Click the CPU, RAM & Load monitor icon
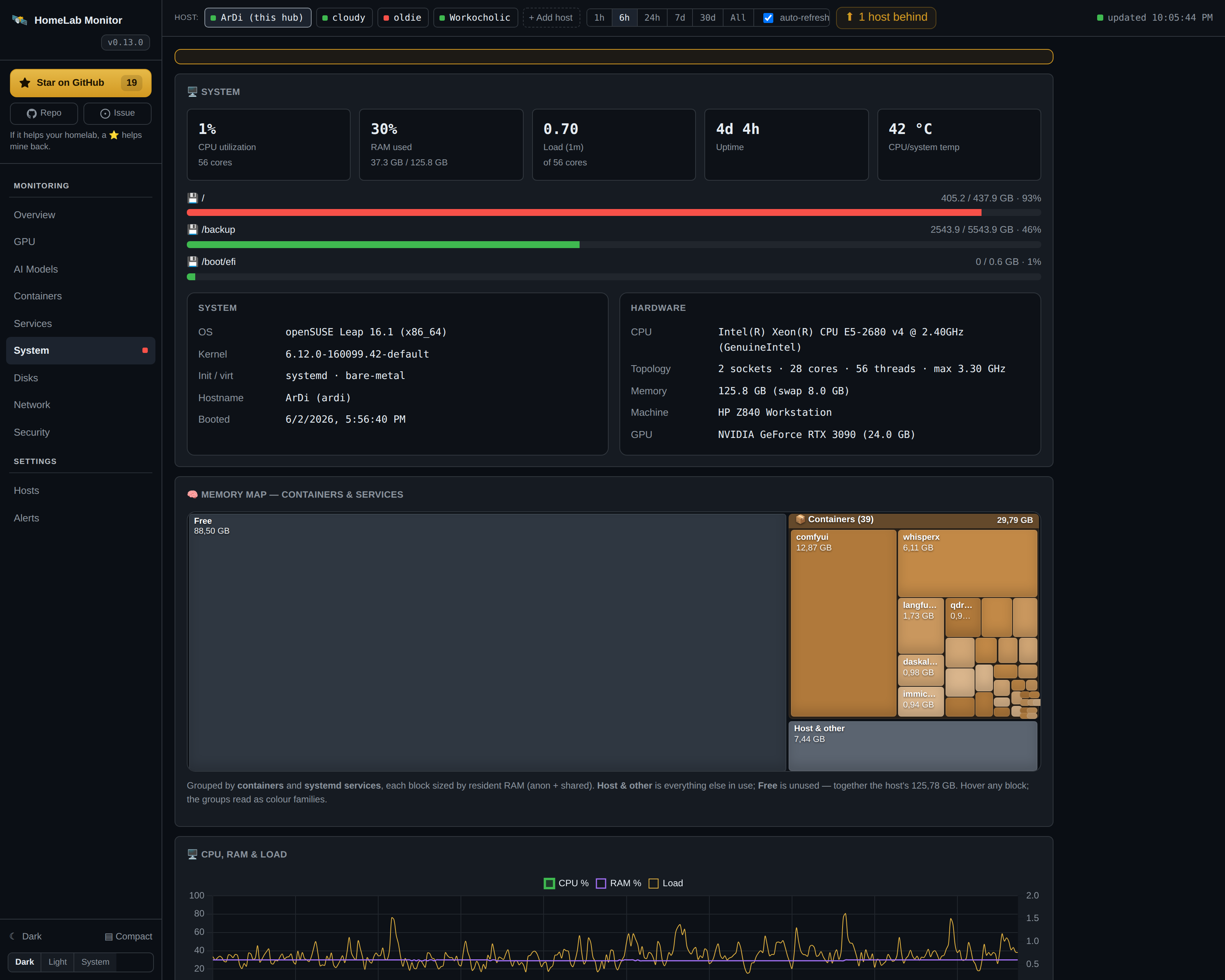Image resolution: width=1225 pixels, height=980 pixels. click(x=193, y=854)
